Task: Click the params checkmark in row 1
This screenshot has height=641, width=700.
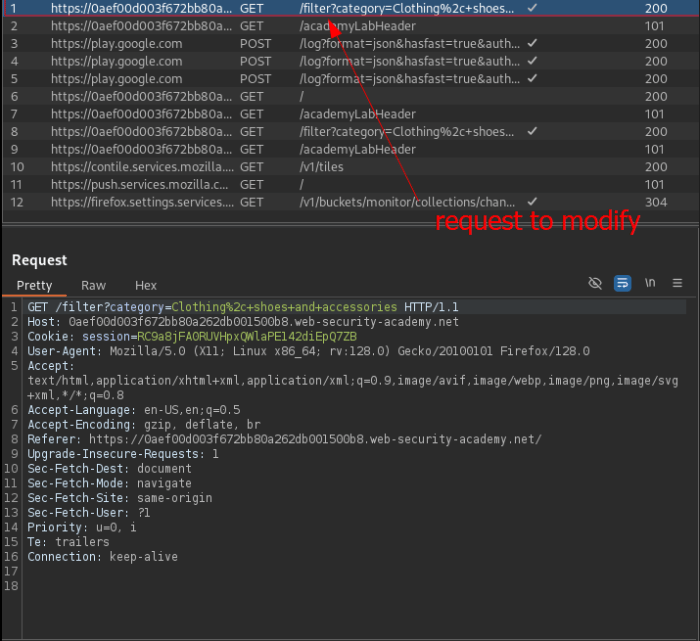Action: tap(532, 8)
